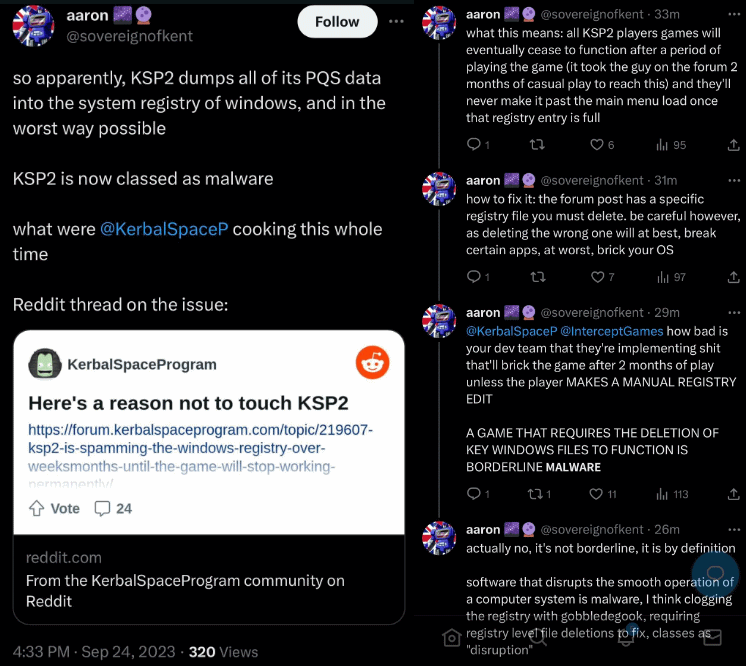This screenshot has width=746, height=666.
Task: Open Messages tab in bottom navigation
Action: [x=713, y=639]
